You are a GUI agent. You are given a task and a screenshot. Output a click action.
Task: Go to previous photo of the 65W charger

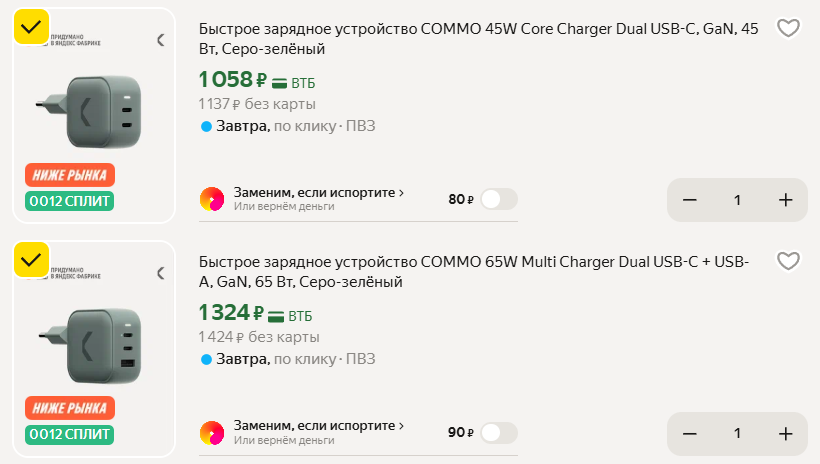pos(161,273)
